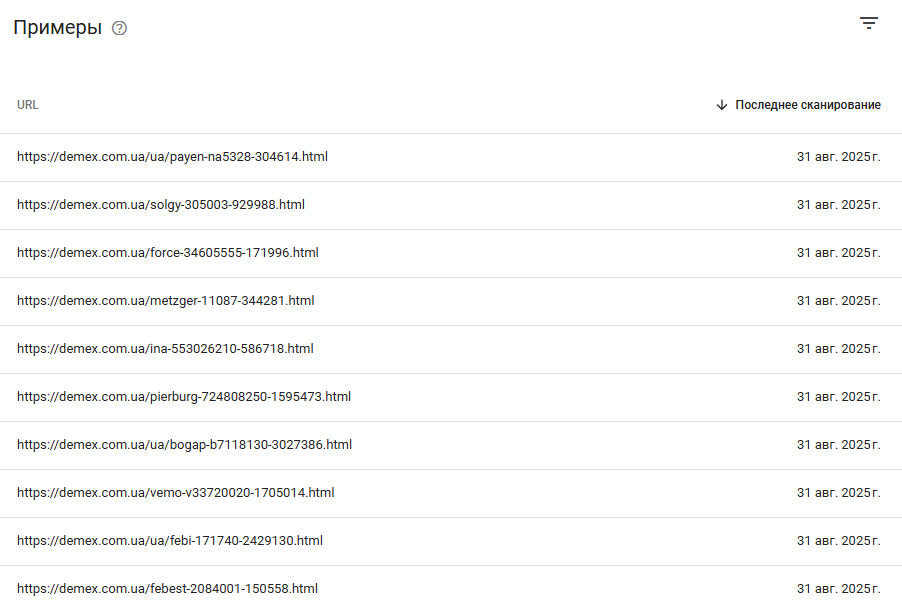Image resolution: width=902 pixels, height=610 pixels.
Task: Select the febest-2084001-150558.html URL
Action: click(167, 589)
